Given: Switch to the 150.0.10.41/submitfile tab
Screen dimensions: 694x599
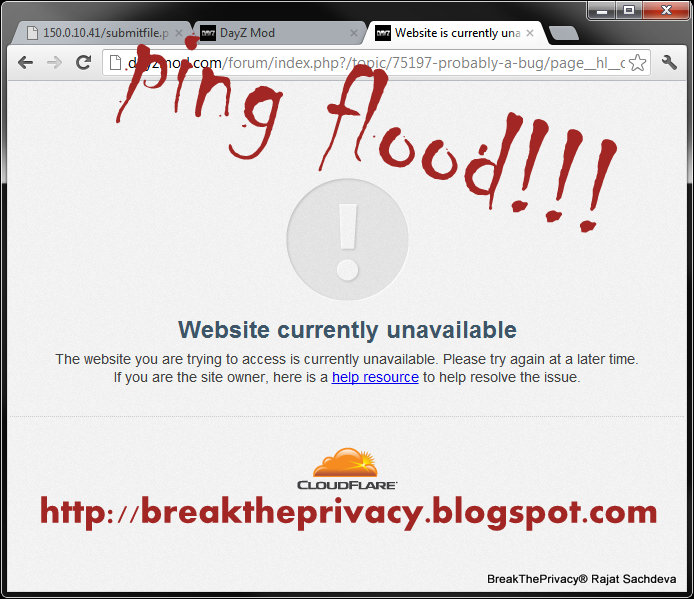Looking at the screenshot, I should point(102,33).
